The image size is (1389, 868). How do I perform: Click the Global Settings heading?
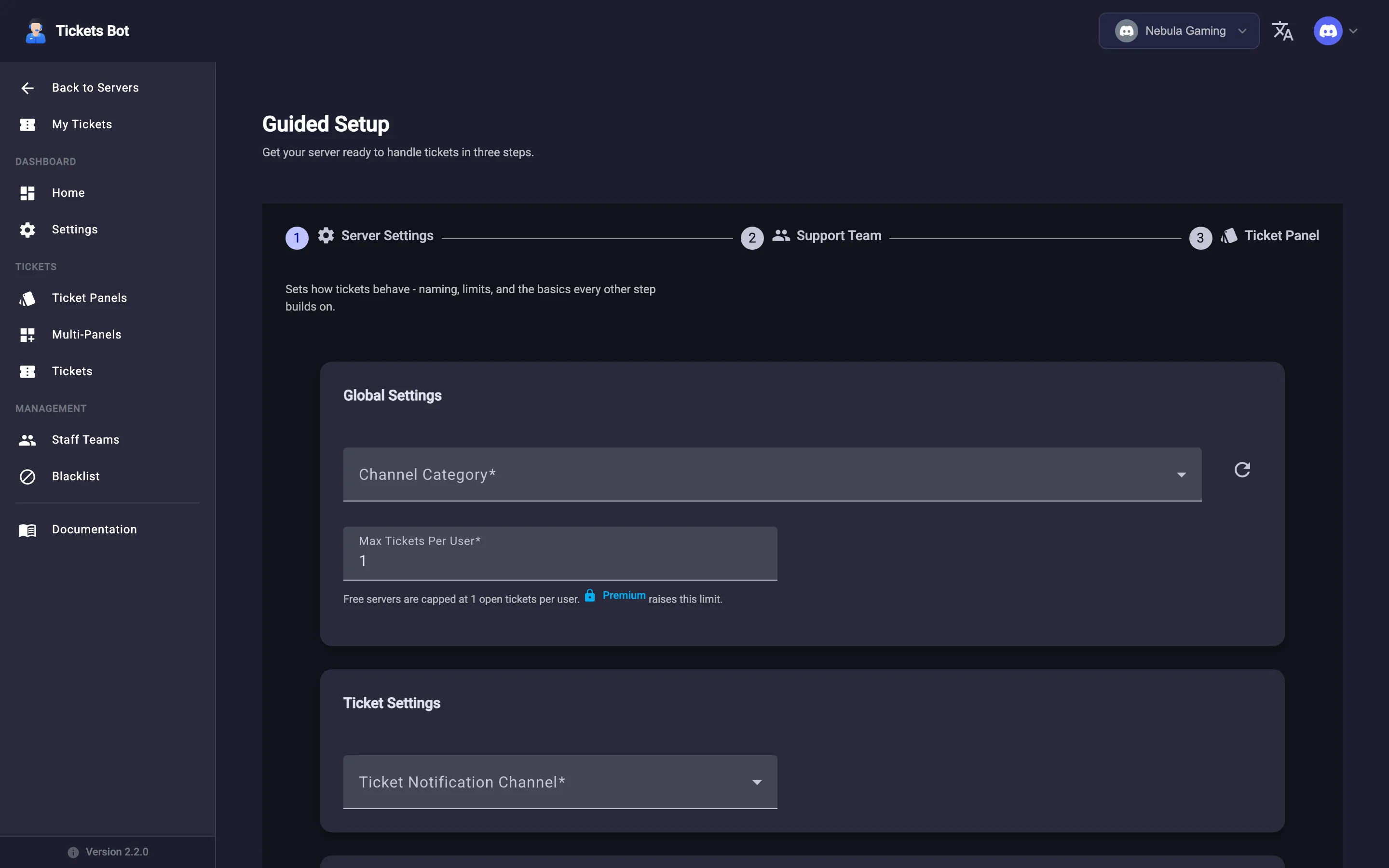pyautogui.click(x=392, y=395)
